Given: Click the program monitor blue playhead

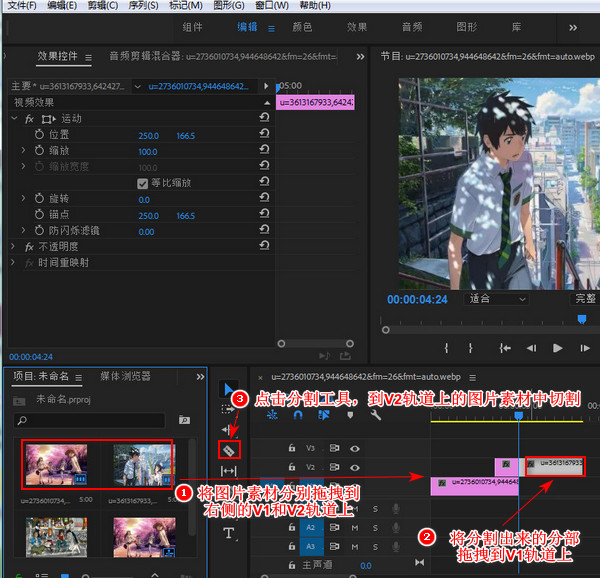Looking at the screenshot, I should point(582,319).
